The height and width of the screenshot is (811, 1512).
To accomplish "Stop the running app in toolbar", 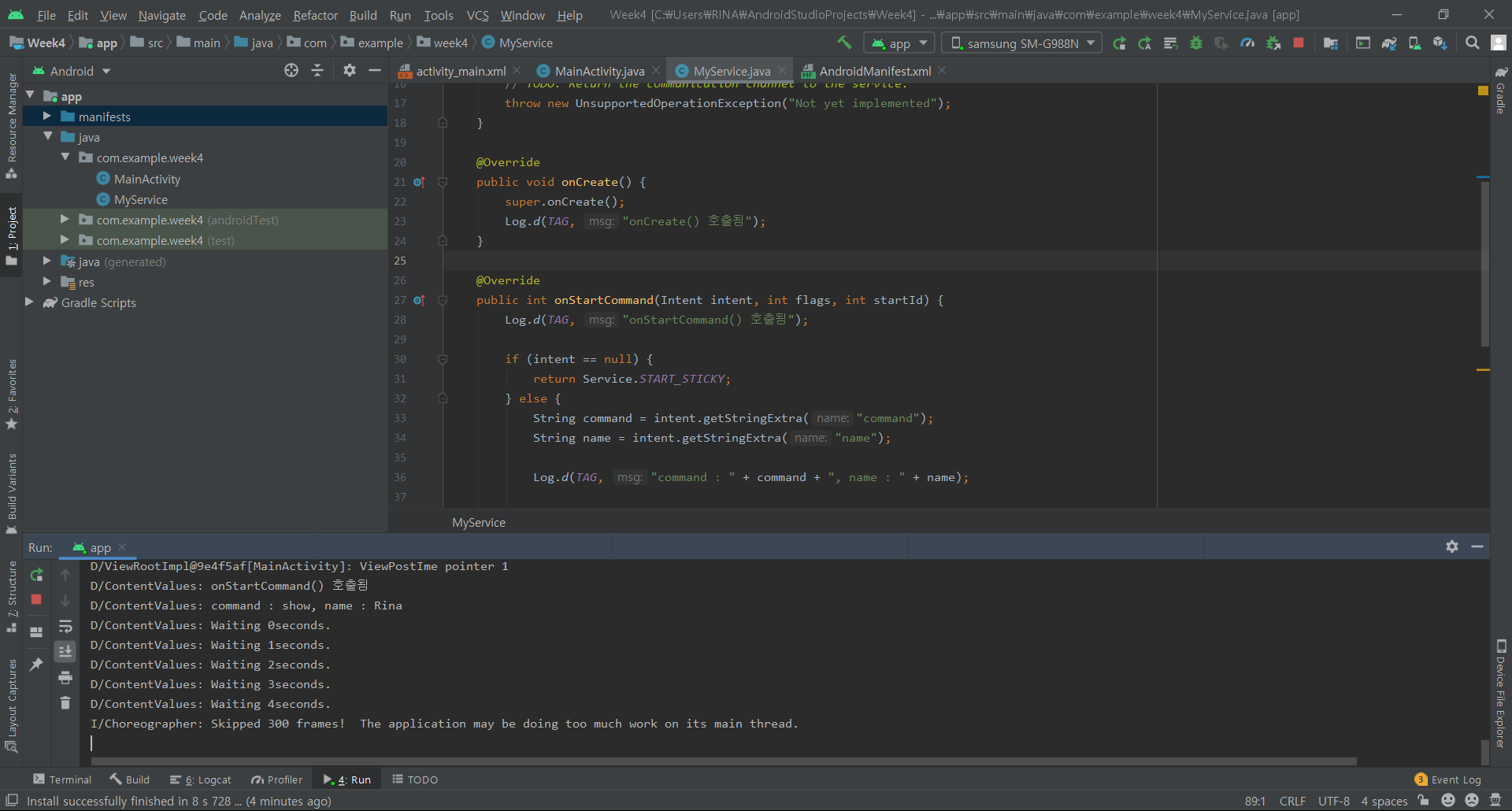I will [x=1299, y=43].
